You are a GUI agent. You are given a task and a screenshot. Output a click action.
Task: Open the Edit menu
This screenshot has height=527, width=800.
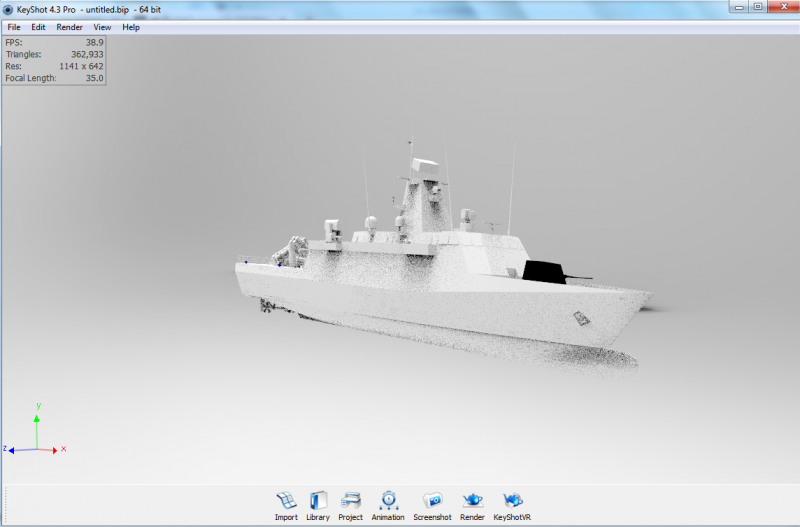point(38,27)
